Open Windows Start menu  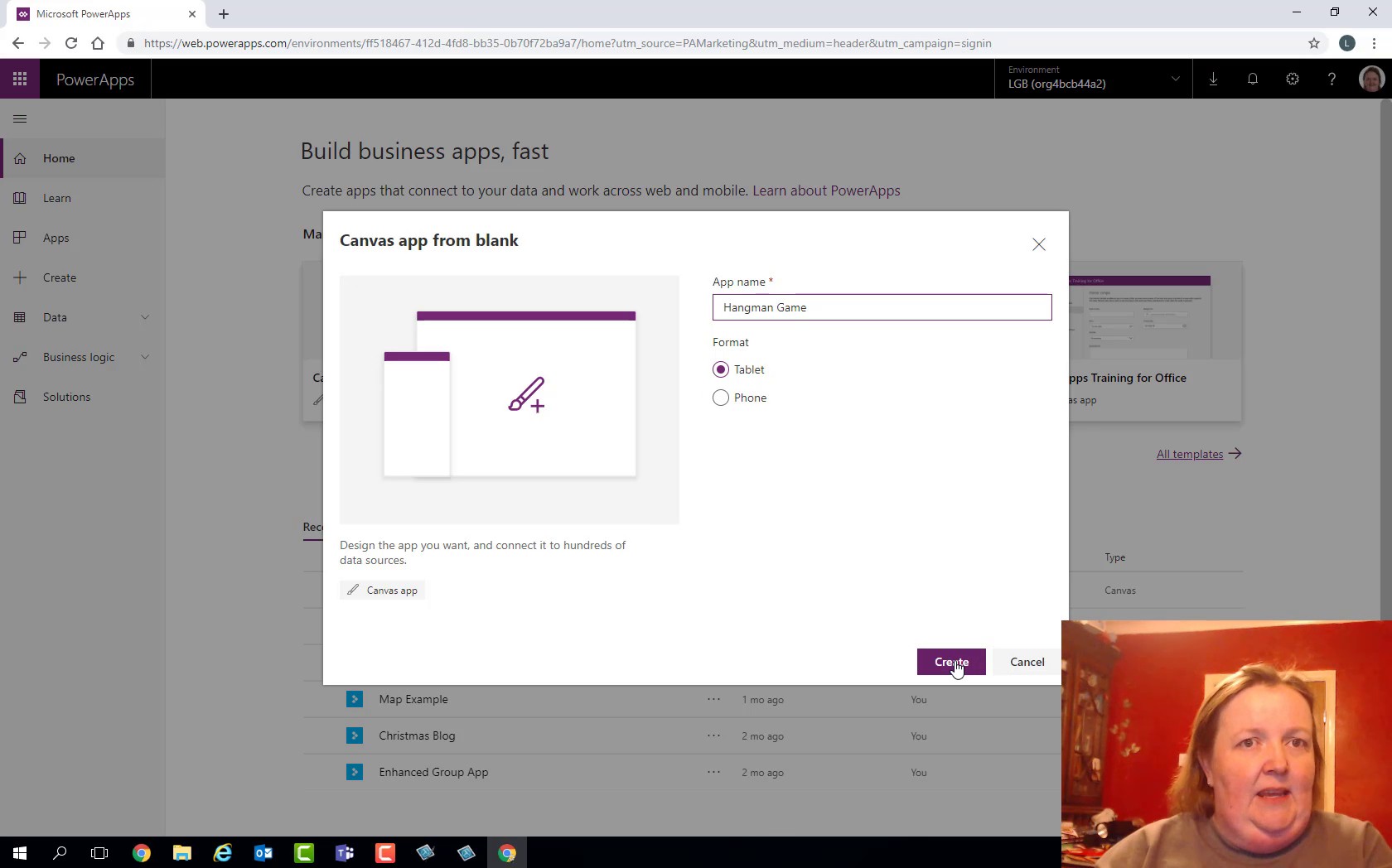click(20, 852)
